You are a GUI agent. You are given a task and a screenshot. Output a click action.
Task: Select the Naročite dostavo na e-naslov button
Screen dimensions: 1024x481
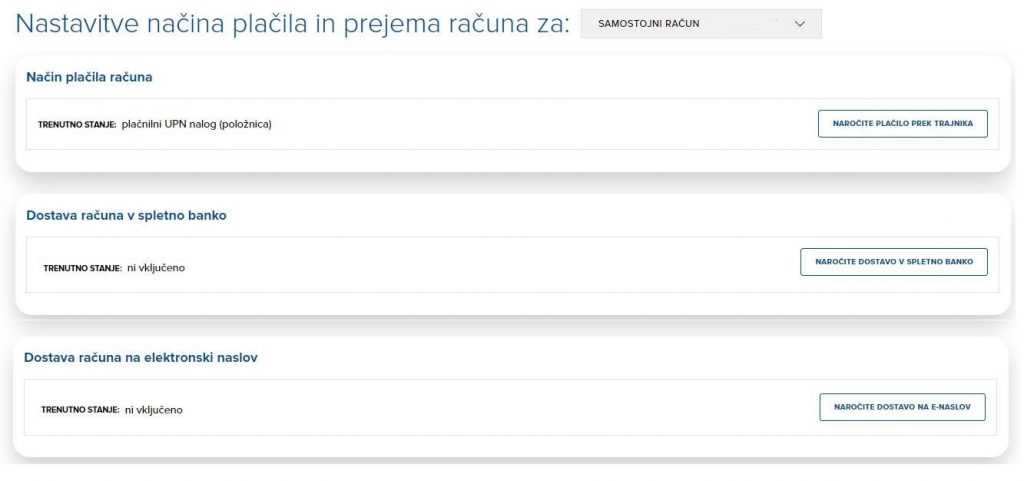[902, 407]
